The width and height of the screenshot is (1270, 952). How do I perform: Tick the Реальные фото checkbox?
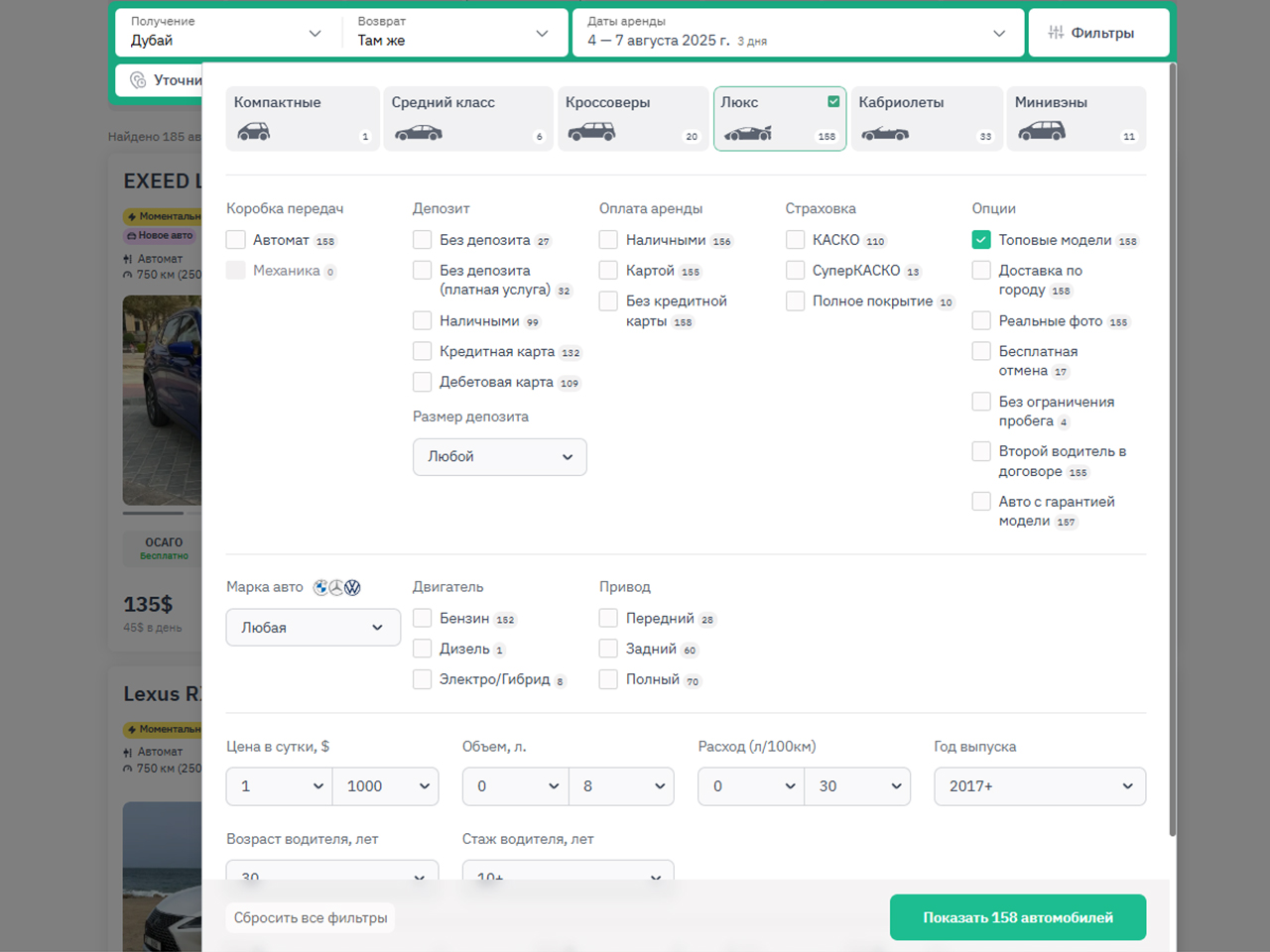981,321
